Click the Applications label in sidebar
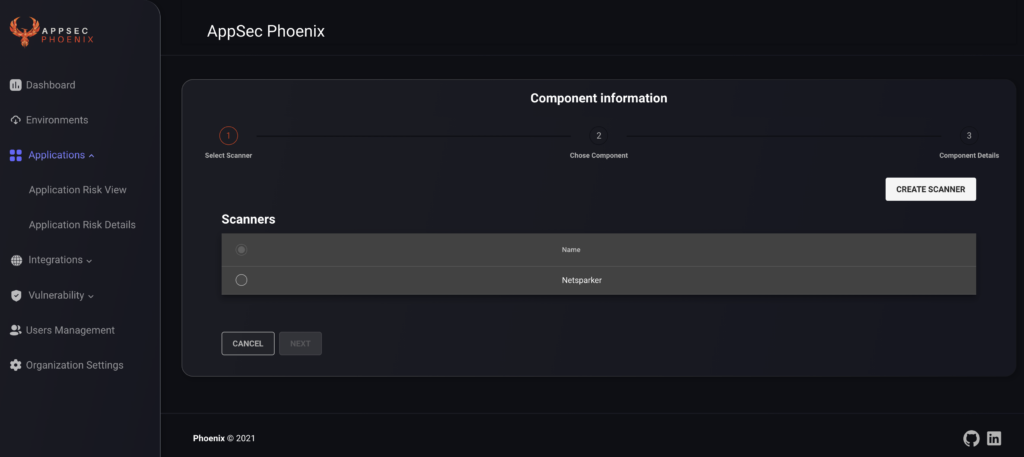 [x=56, y=155]
